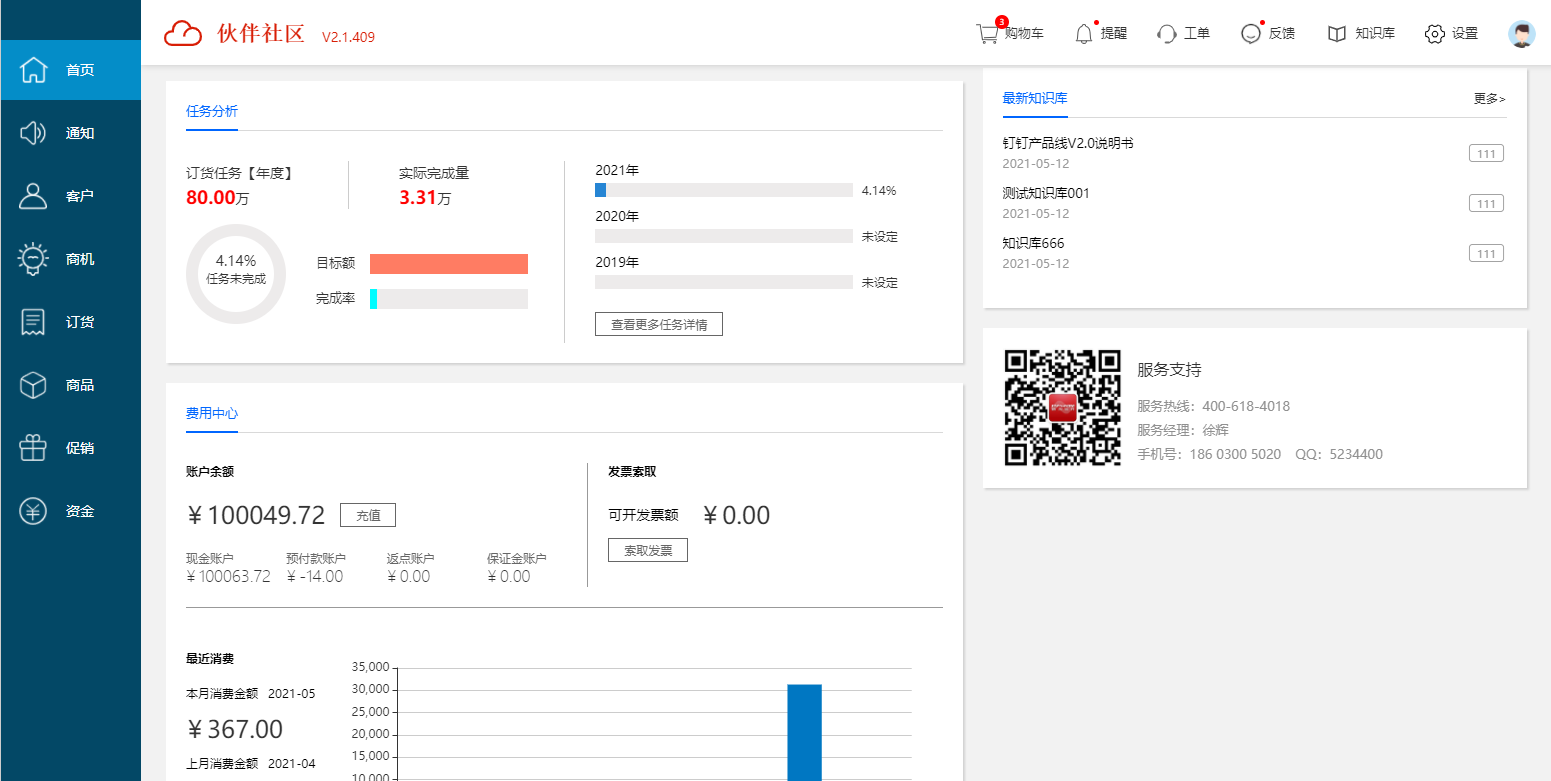Click the user avatar in header
Image resolution: width=1551 pixels, height=781 pixels.
(x=1521, y=34)
